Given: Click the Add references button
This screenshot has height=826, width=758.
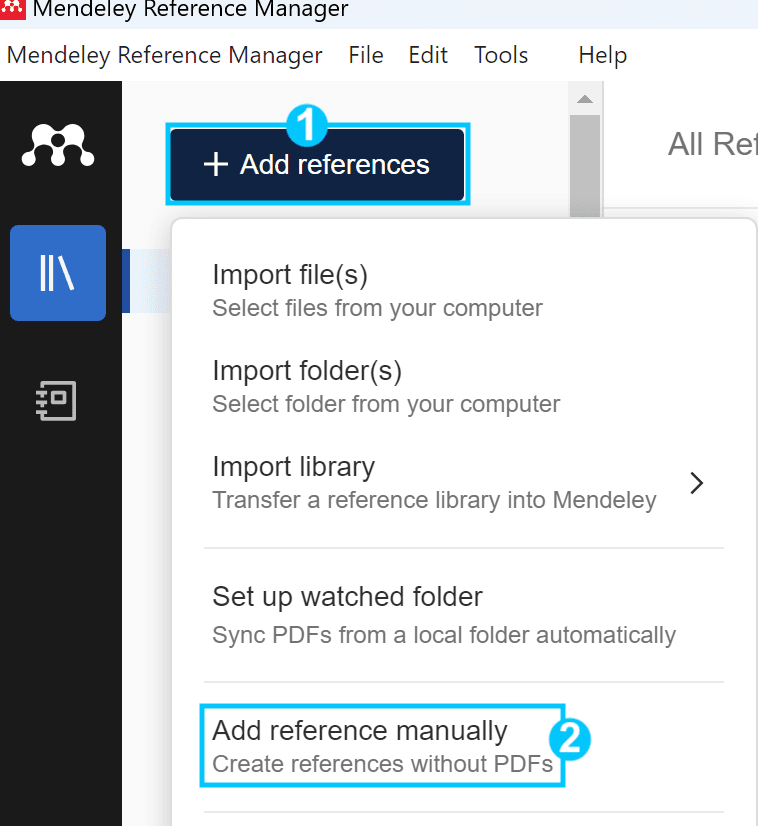Looking at the screenshot, I should tap(317, 164).
